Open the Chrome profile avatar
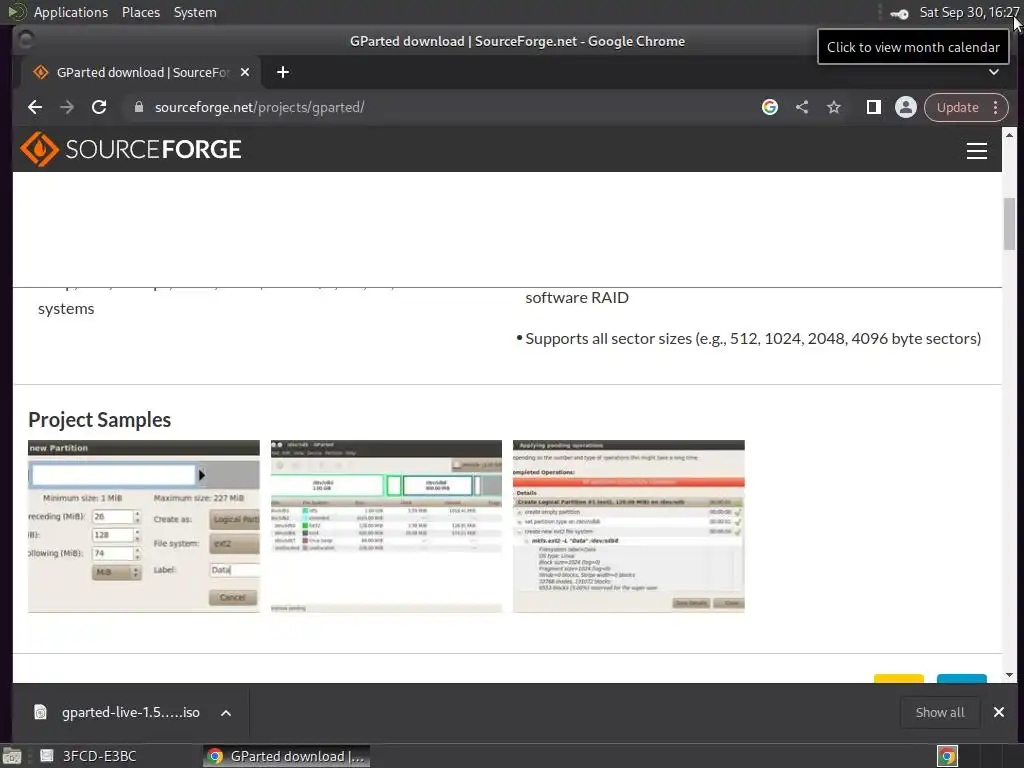The width and height of the screenshot is (1024, 768). (x=906, y=107)
